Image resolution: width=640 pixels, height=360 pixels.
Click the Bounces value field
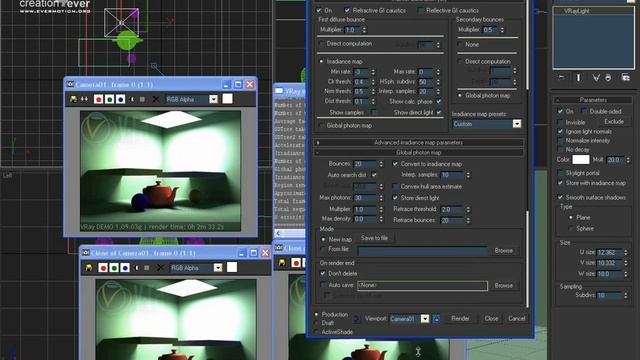click(x=365, y=164)
